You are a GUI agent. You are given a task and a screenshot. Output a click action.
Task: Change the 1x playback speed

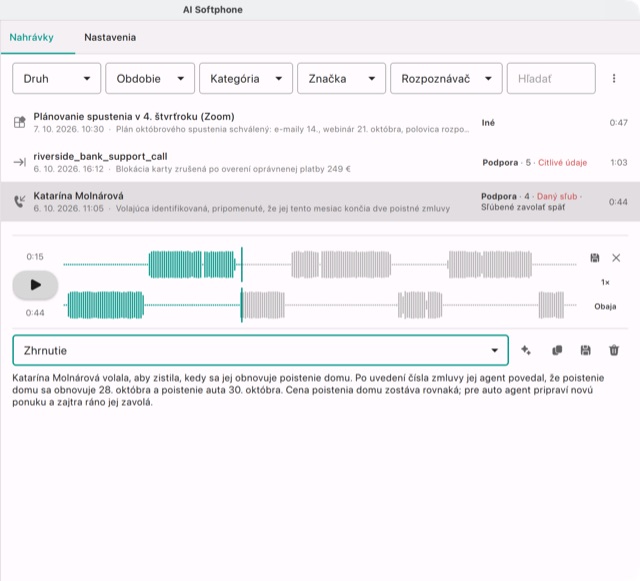click(x=605, y=282)
